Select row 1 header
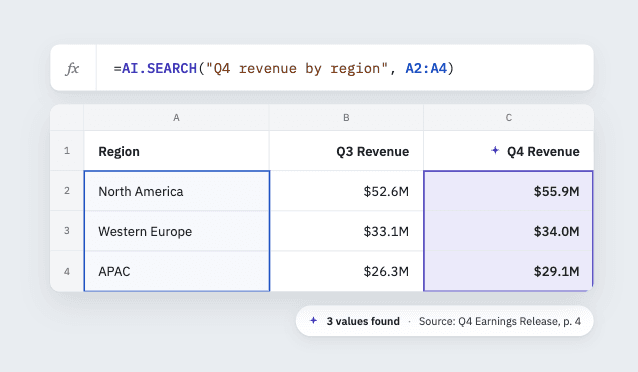 [67, 151]
